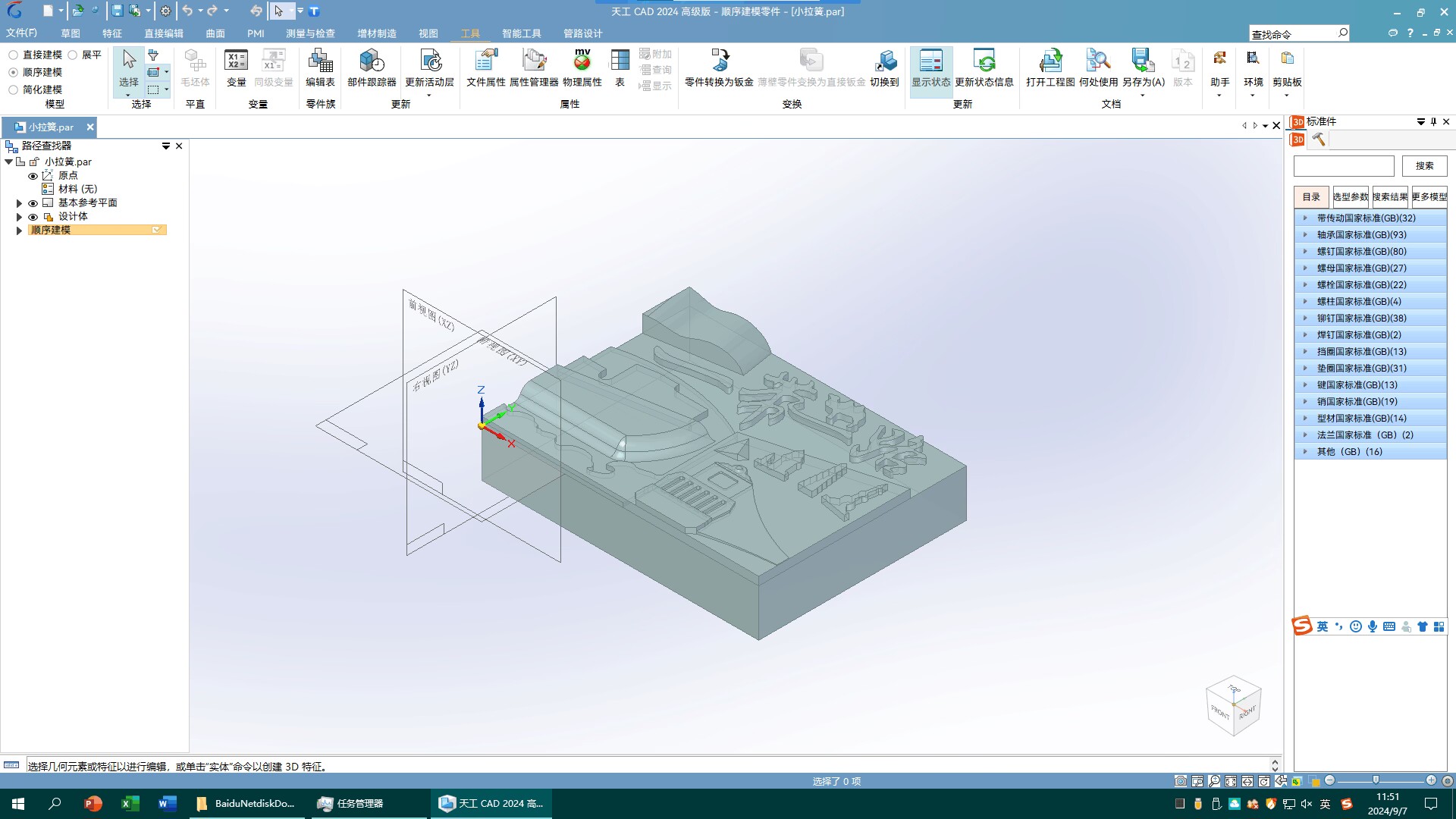The width and height of the screenshot is (1456, 819).
Task: Expand the 顺序建模 tree node
Action: pos(20,231)
